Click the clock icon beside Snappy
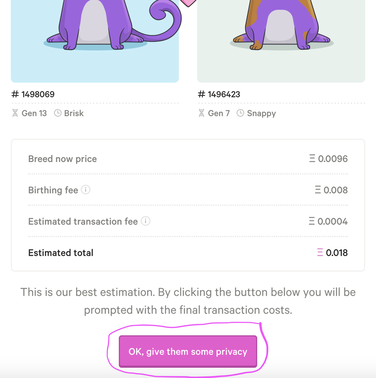The image size is (376, 378). [240, 113]
